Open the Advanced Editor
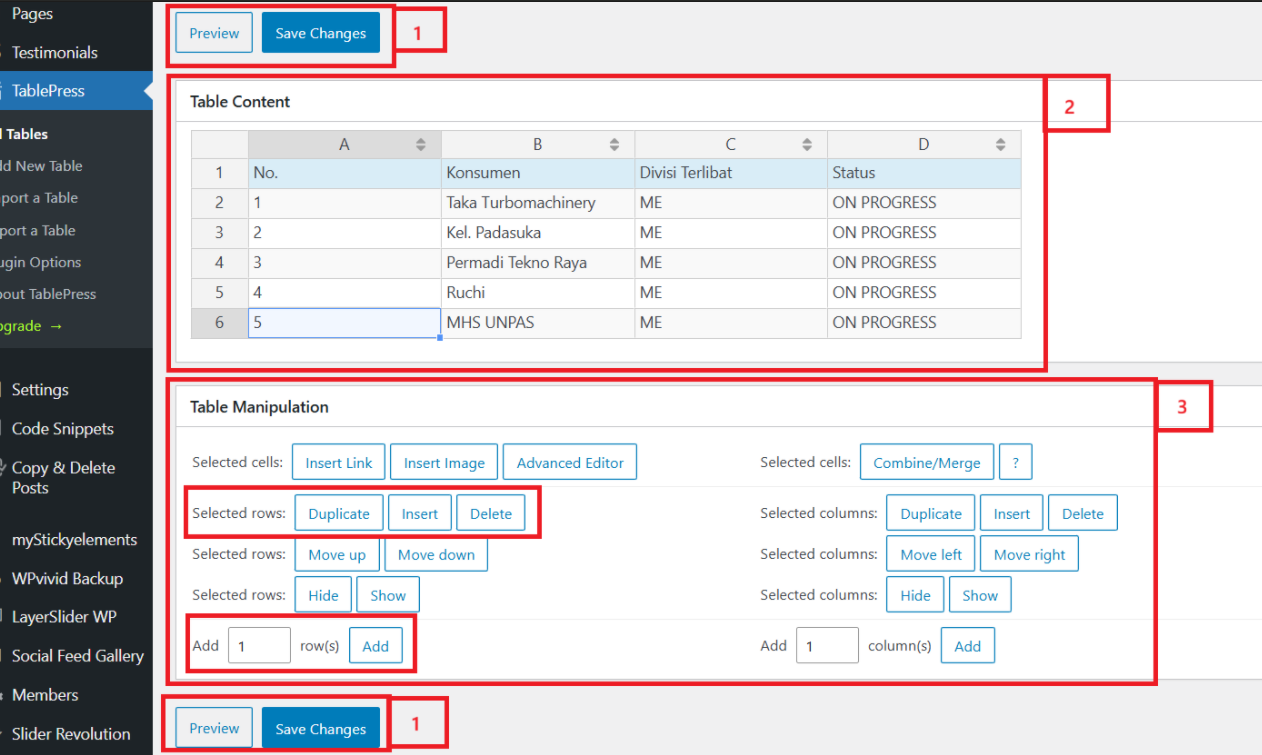 point(570,463)
